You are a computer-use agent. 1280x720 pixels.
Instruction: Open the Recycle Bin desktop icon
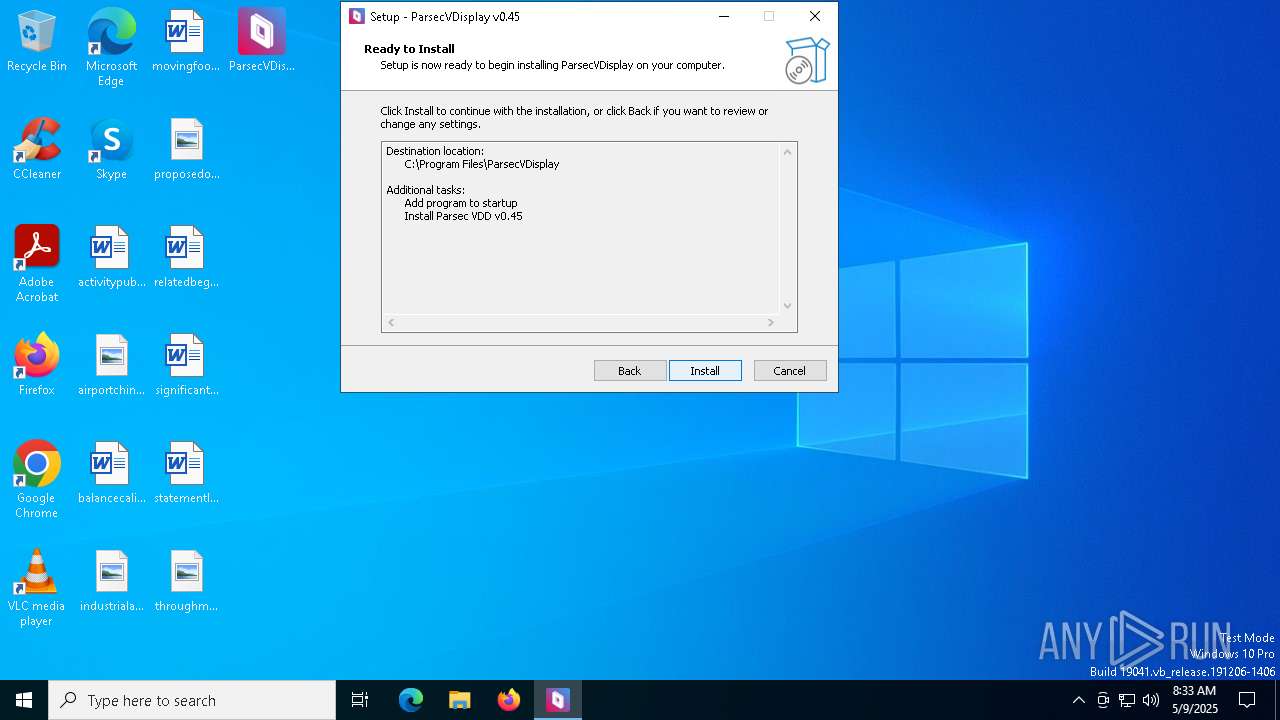37,42
